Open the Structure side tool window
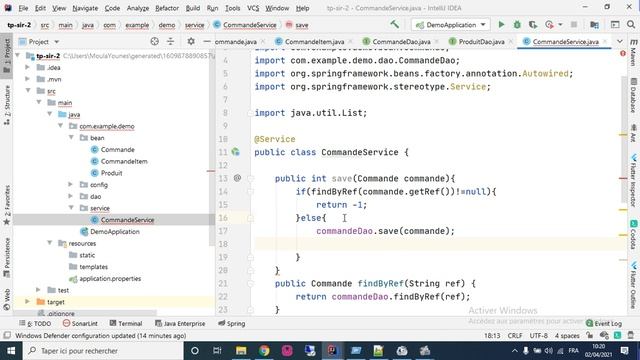640x360 pixels. pos(7,105)
